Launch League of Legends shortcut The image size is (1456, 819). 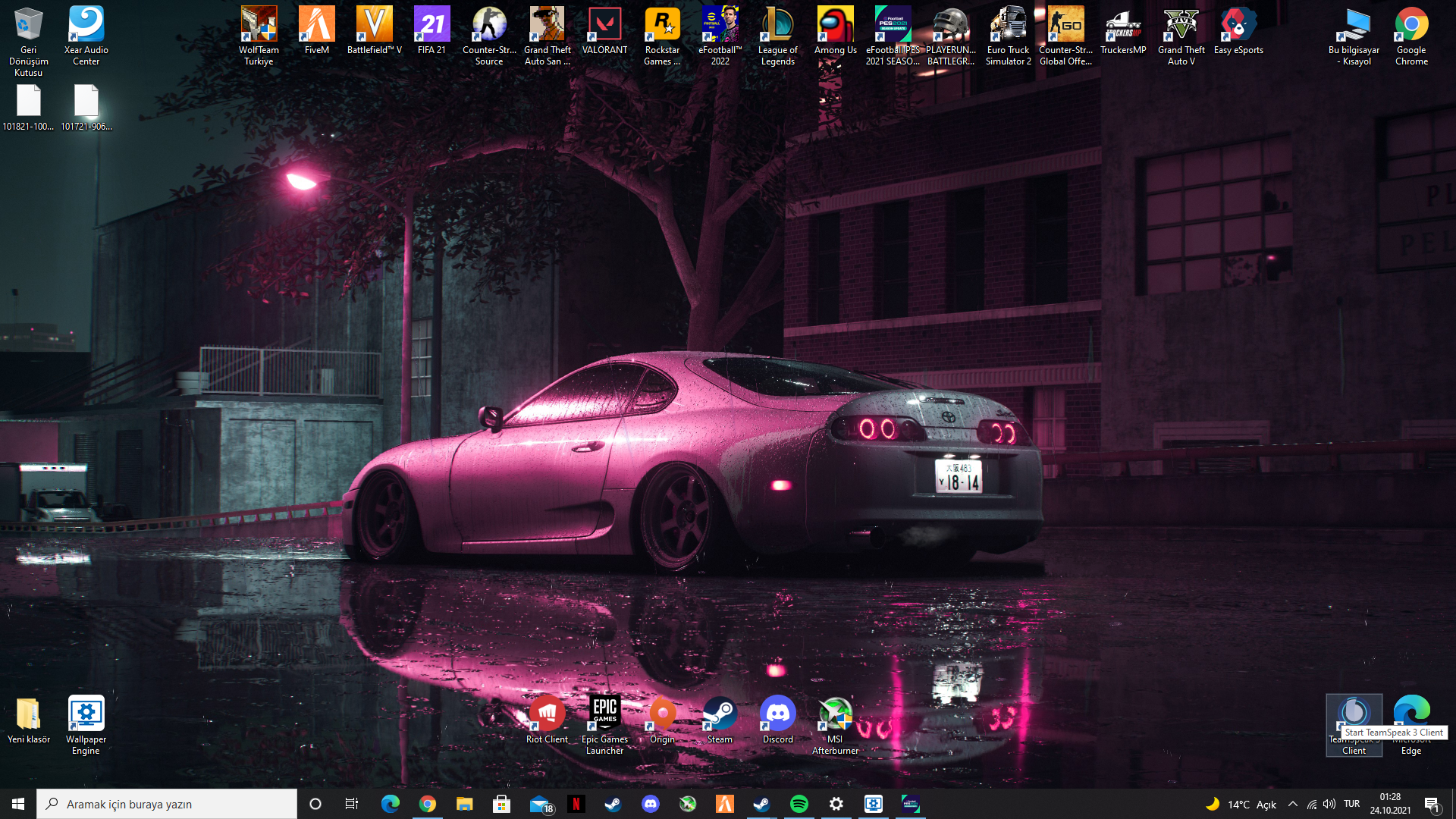[777, 36]
